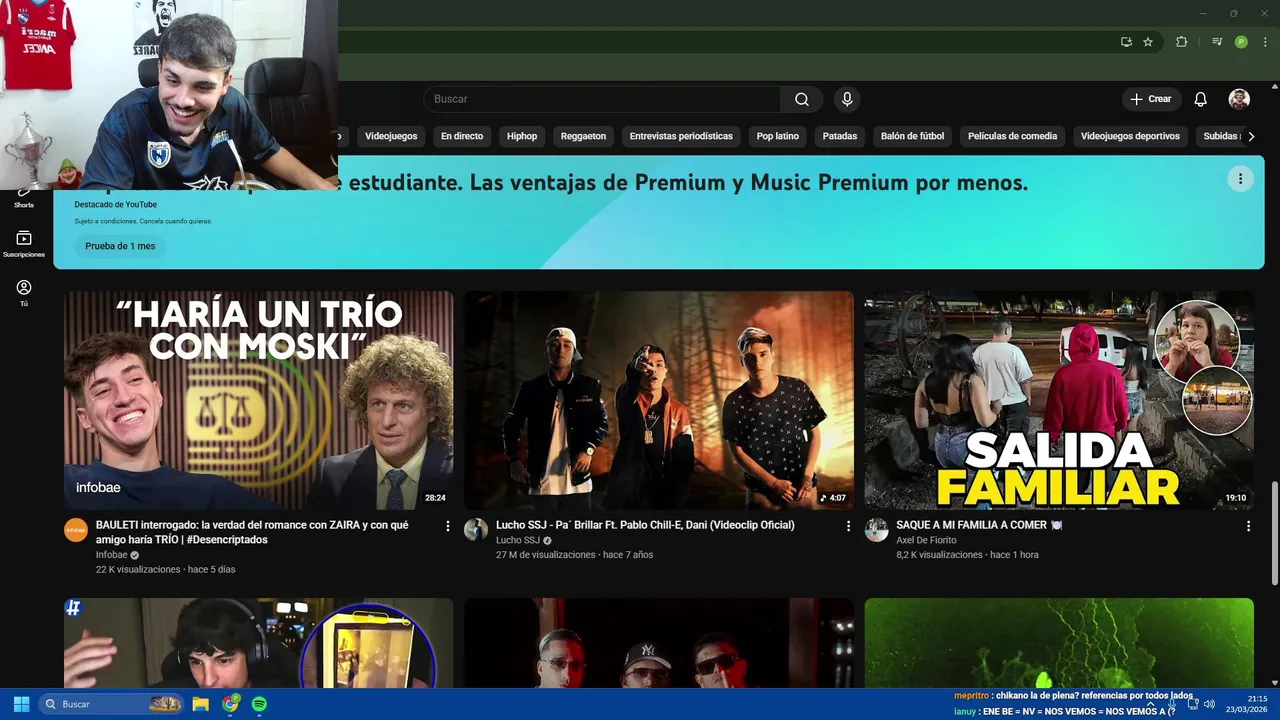Open Premium banner three-dot options

1240,179
